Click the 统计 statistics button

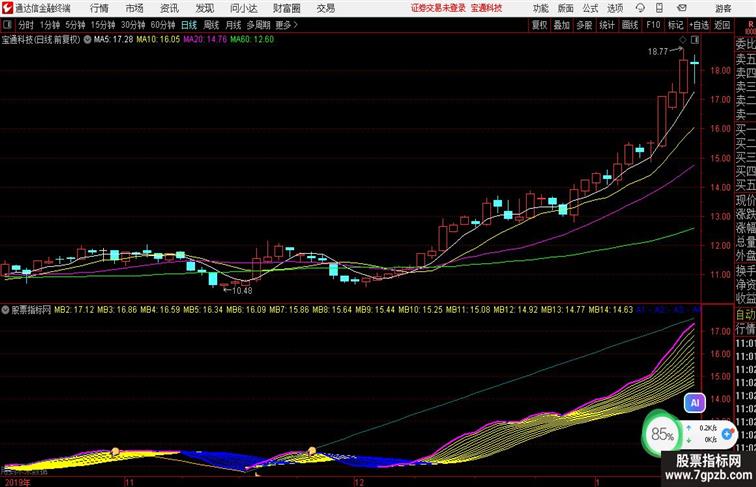coord(607,25)
